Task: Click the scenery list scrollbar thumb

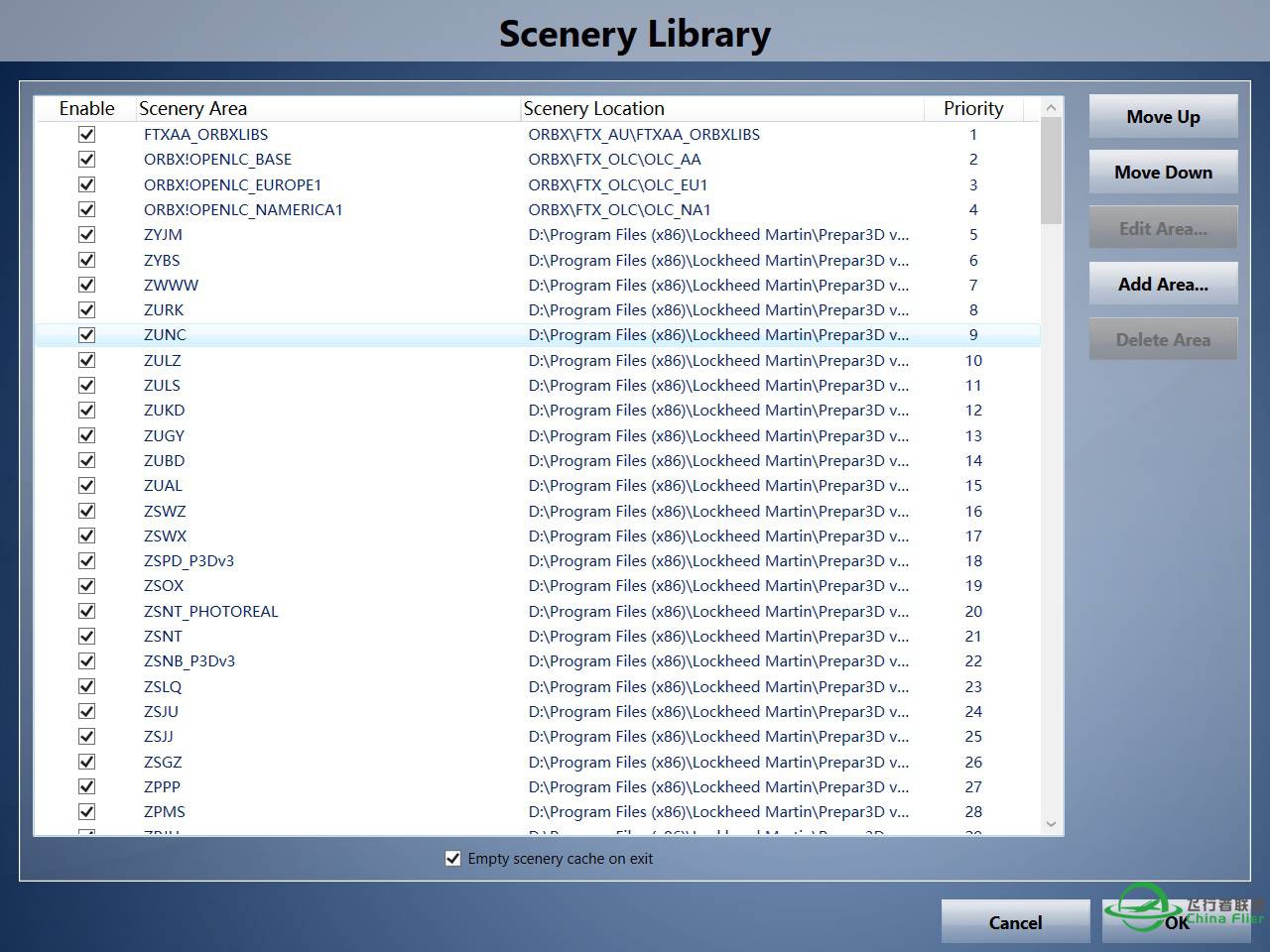Action: click(x=1051, y=171)
